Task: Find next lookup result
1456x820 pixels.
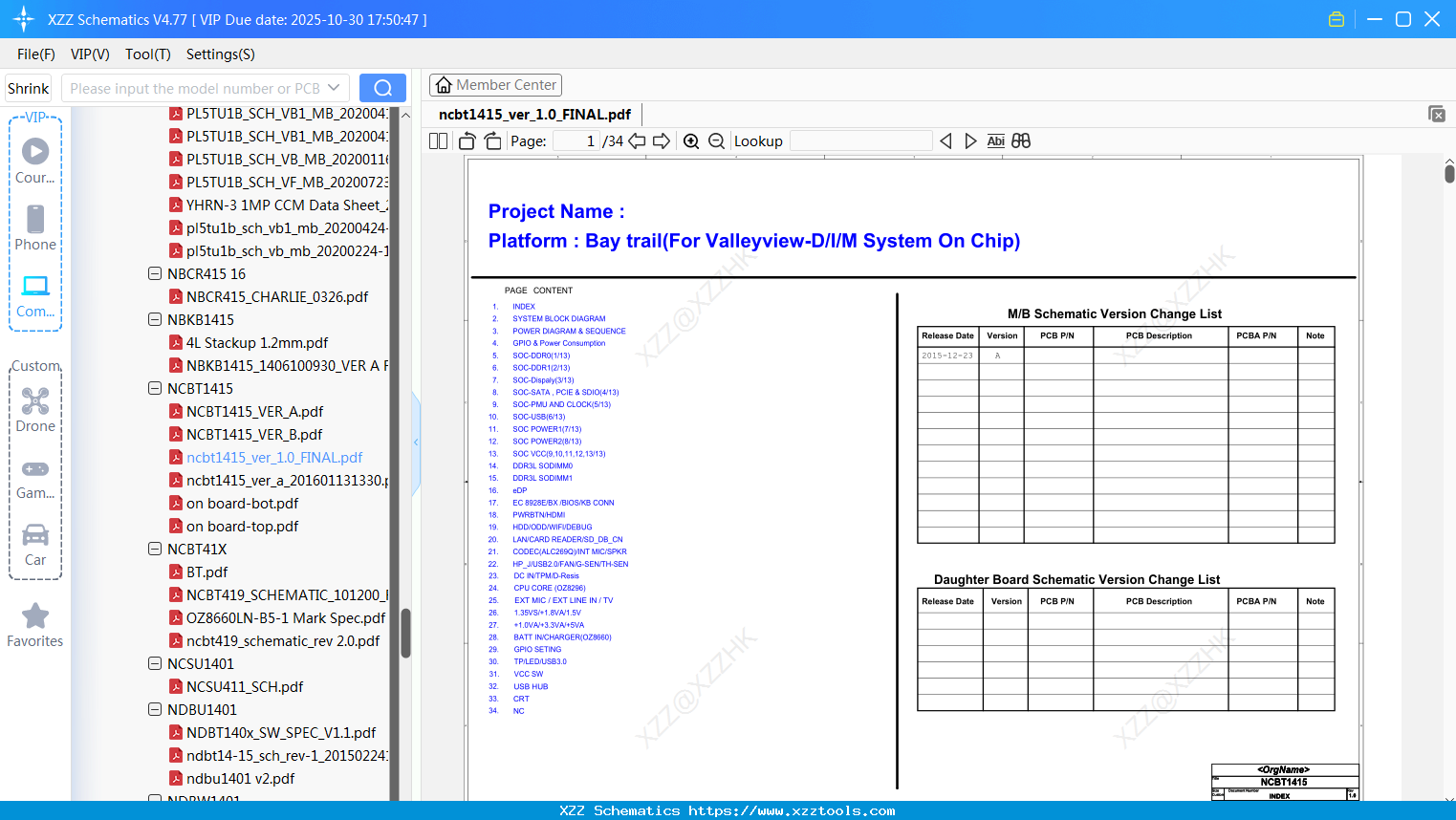Action: pos(970,141)
